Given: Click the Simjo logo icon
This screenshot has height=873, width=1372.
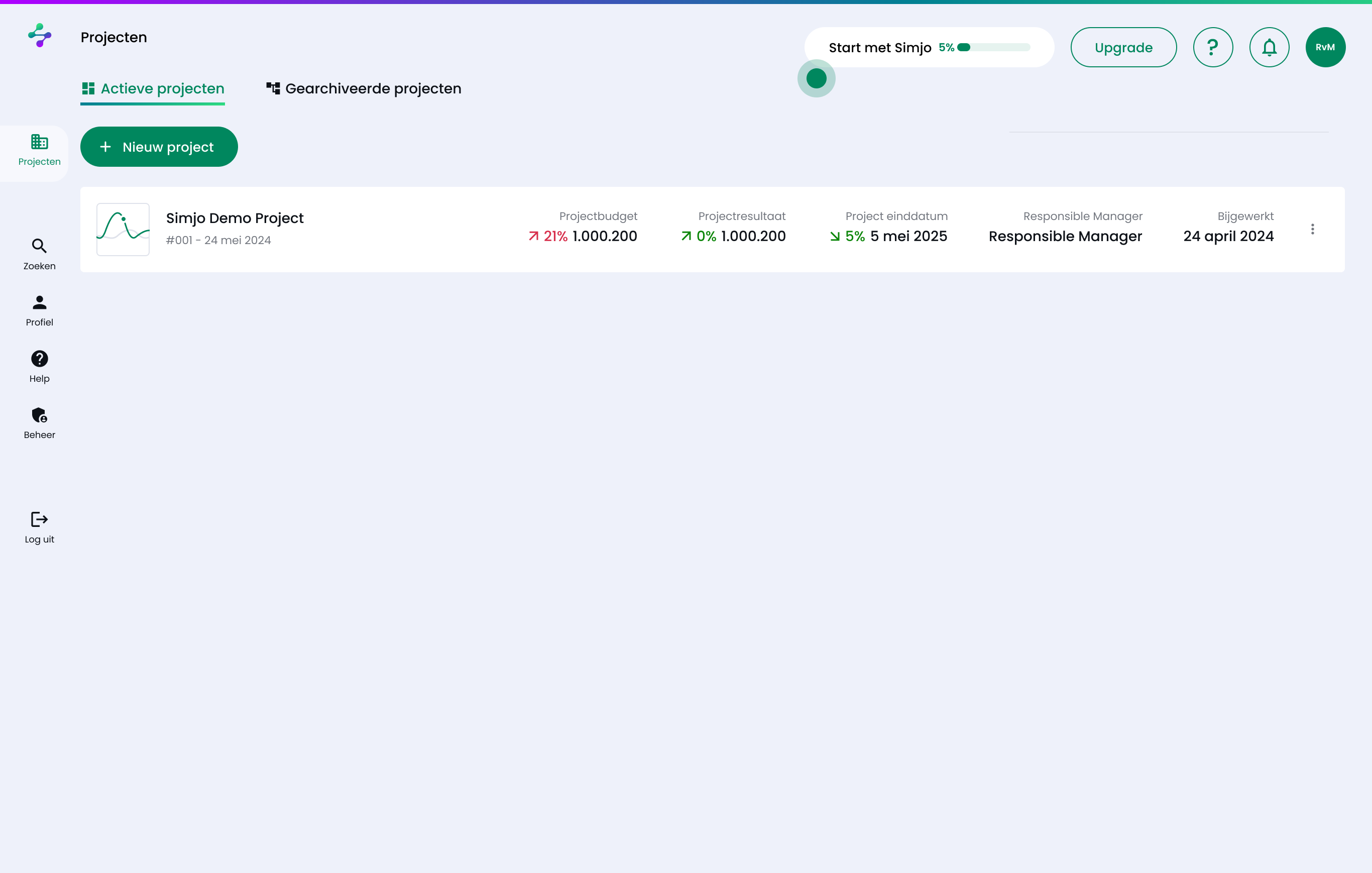Looking at the screenshot, I should click(x=40, y=35).
